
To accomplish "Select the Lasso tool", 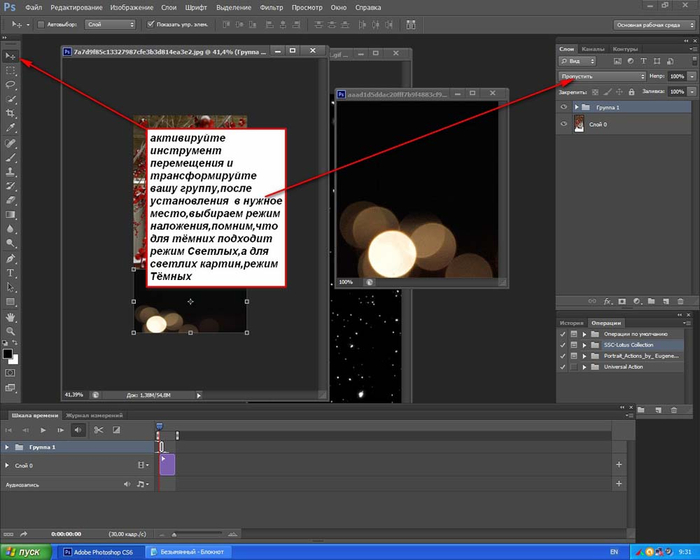I will point(10,85).
